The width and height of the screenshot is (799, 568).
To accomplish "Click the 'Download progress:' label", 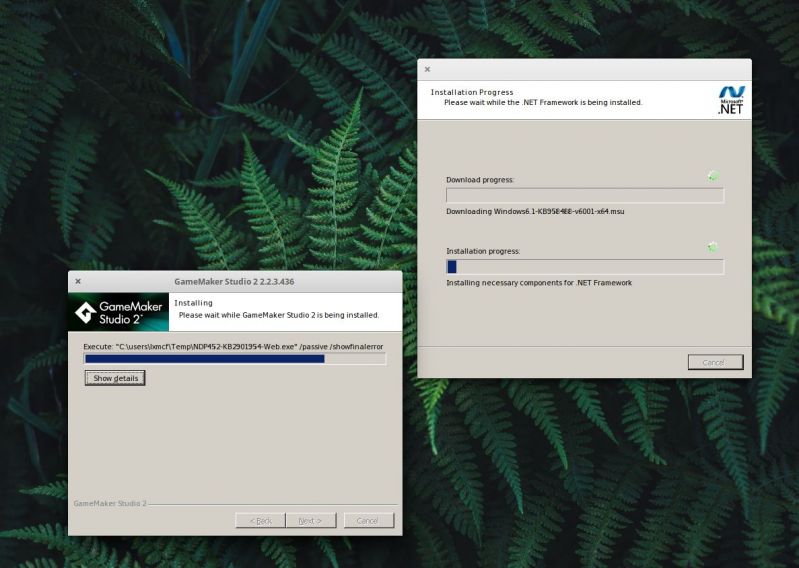I will [480, 180].
